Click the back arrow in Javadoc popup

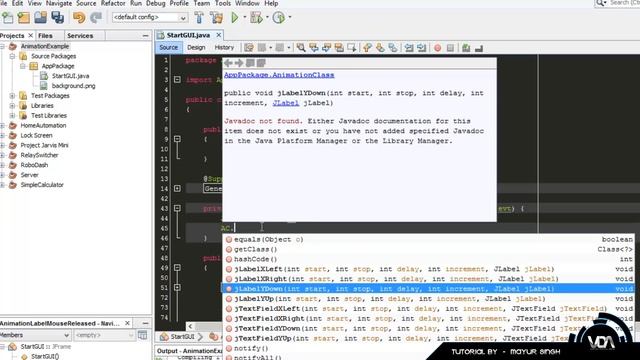pos(228,63)
